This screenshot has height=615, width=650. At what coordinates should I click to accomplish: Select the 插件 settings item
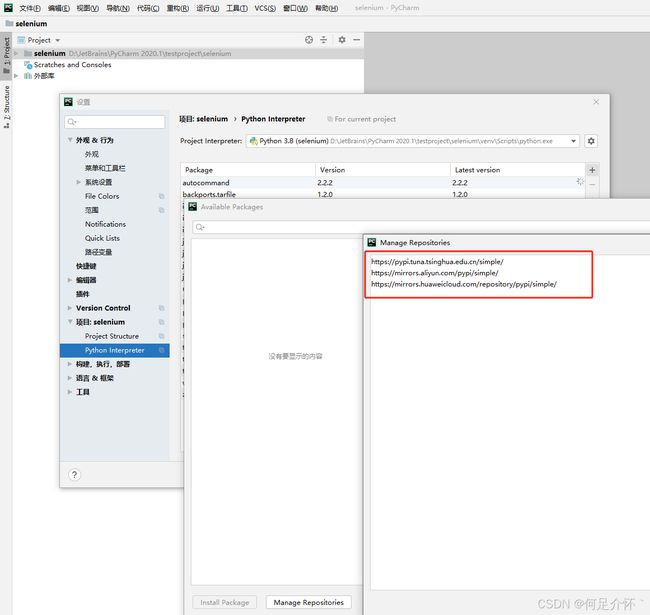tap(82, 294)
